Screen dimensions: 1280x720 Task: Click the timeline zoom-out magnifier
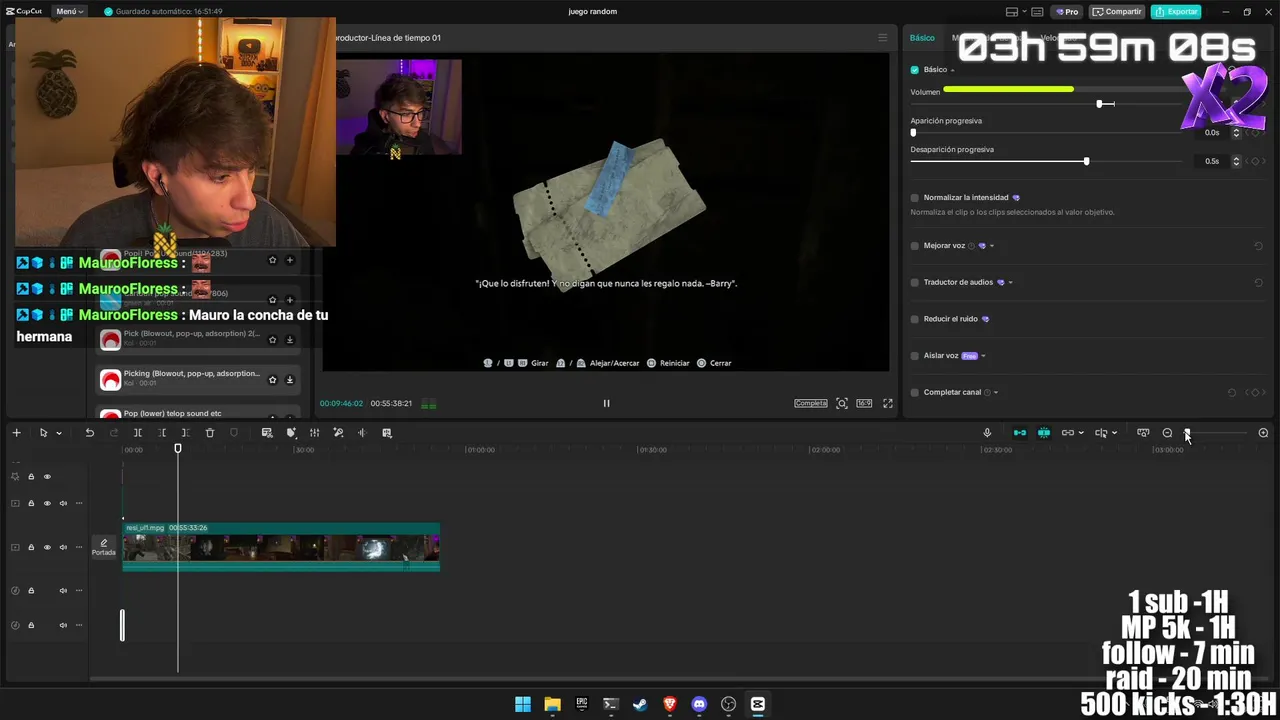click(1167, 433)
